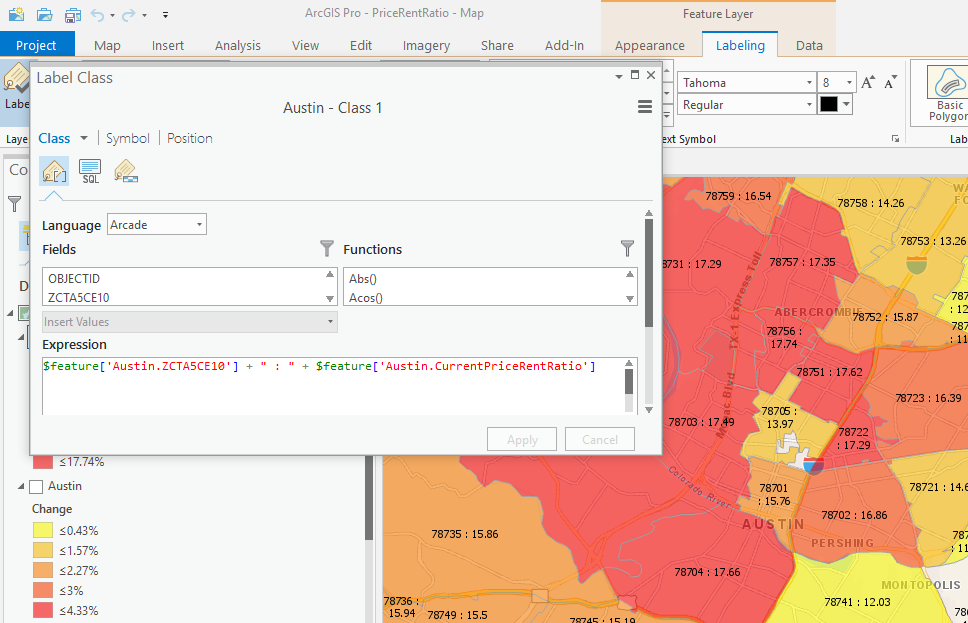Open the Share ribbon tab

(497, 45)
